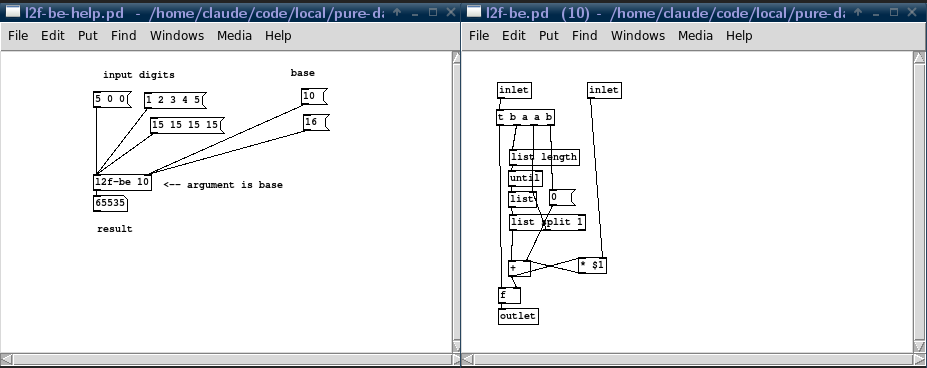This screenshot has width=927, height=368.
Task: Open Put menu in l2f-be.pd window
Action: point(549,35)
